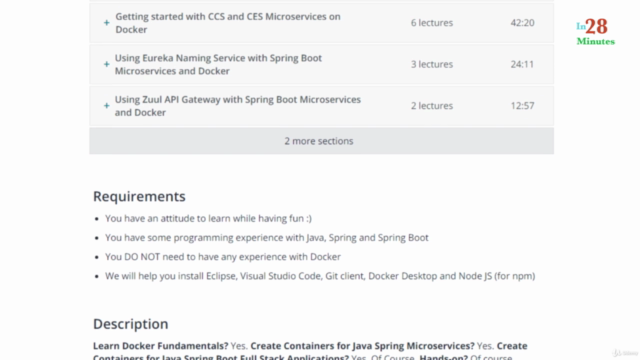Image resolution: width=640 pixels, height=360 pixels.
Task: Click 'Using Eureka Naming Service' section title
Action: pos(218,64)
